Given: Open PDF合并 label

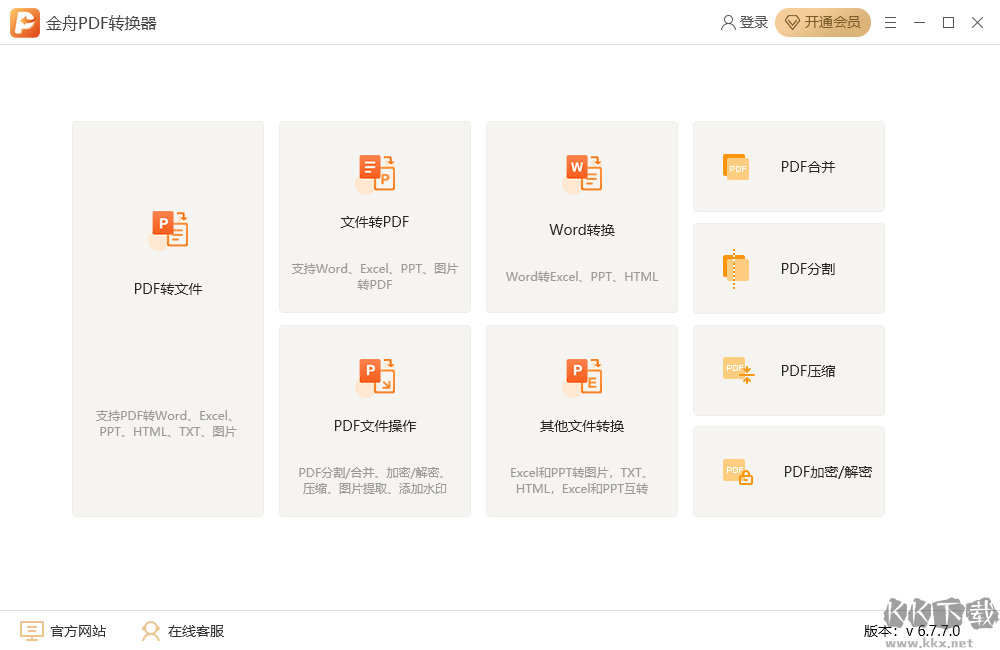Looking at the screenshot, I should [x=808, y=166].
